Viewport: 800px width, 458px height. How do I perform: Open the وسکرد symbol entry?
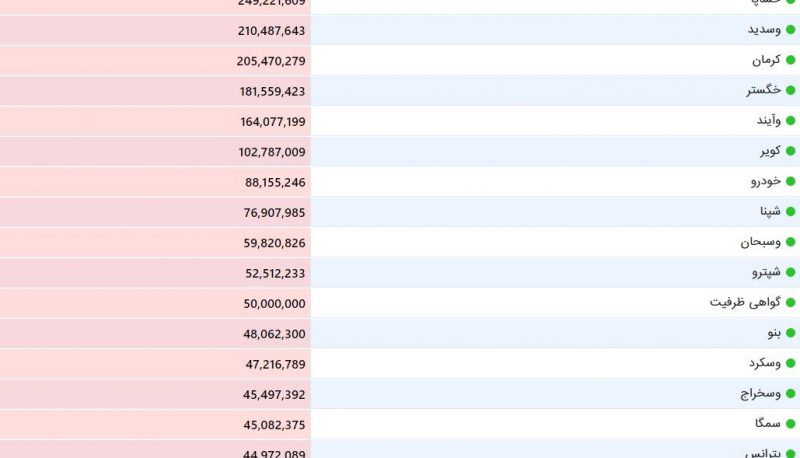pyautogui.click(x=765, y=363)
